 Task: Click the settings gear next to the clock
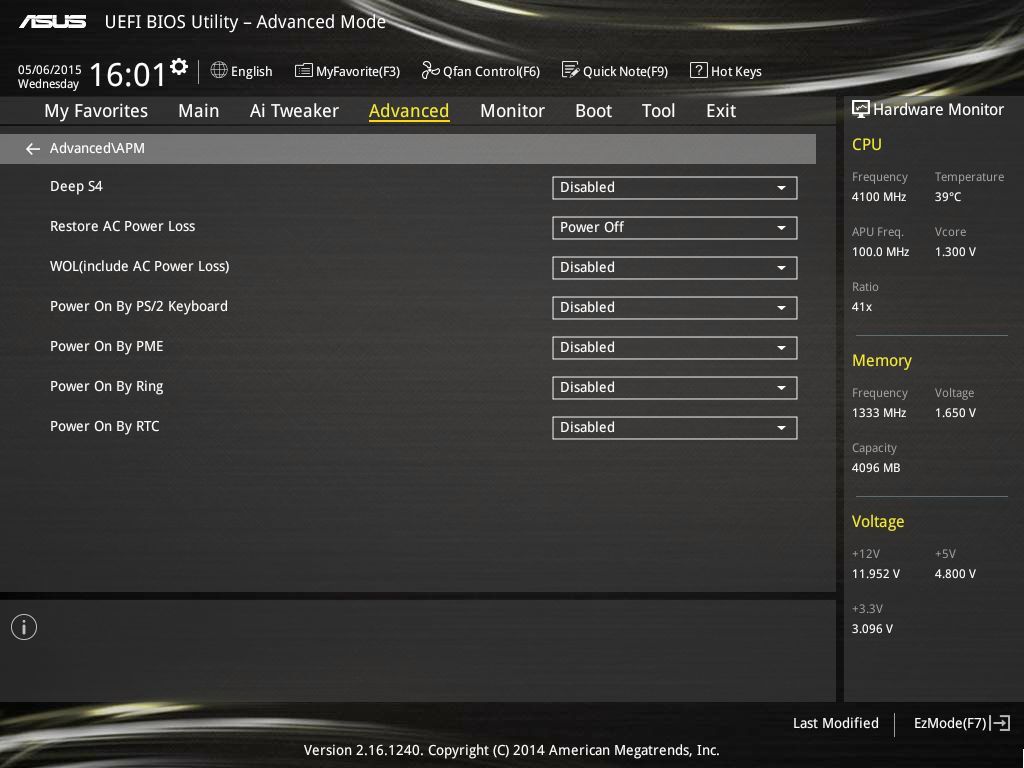178,67
